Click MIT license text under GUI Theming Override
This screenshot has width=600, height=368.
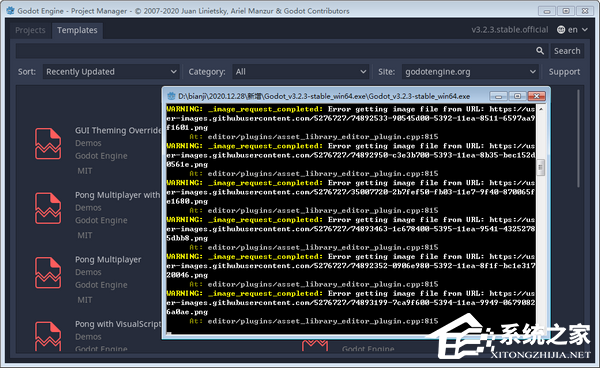tap(85, 171)
